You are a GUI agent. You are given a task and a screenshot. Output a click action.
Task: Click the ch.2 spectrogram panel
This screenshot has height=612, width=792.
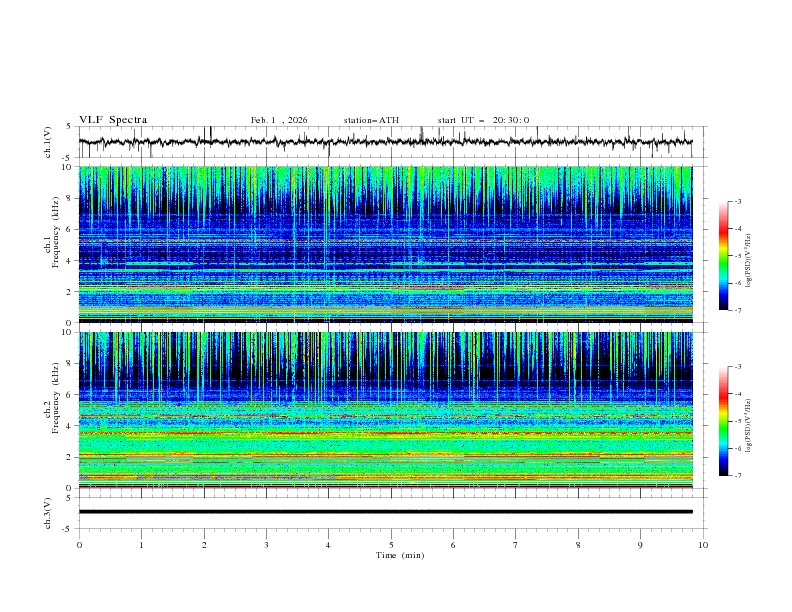pos(385,410)
